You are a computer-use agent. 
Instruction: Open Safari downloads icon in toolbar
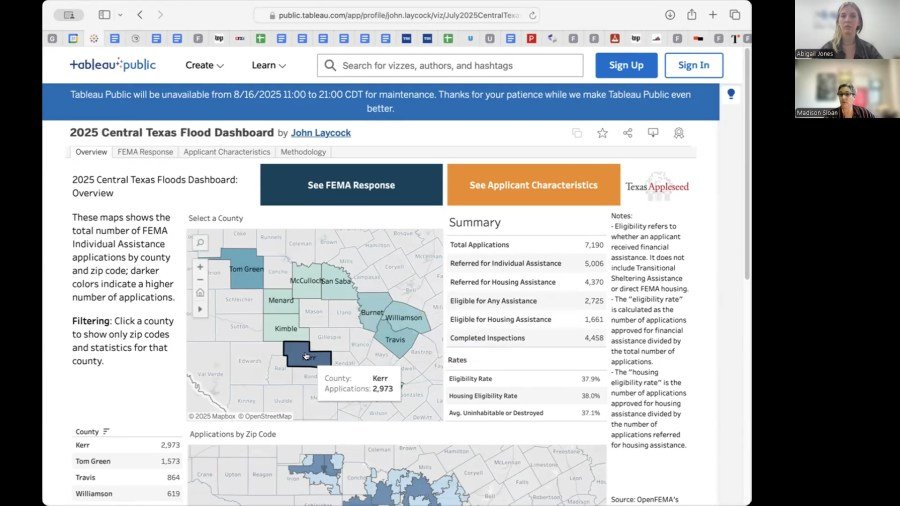pyautogui.click(x=670, y=15)
